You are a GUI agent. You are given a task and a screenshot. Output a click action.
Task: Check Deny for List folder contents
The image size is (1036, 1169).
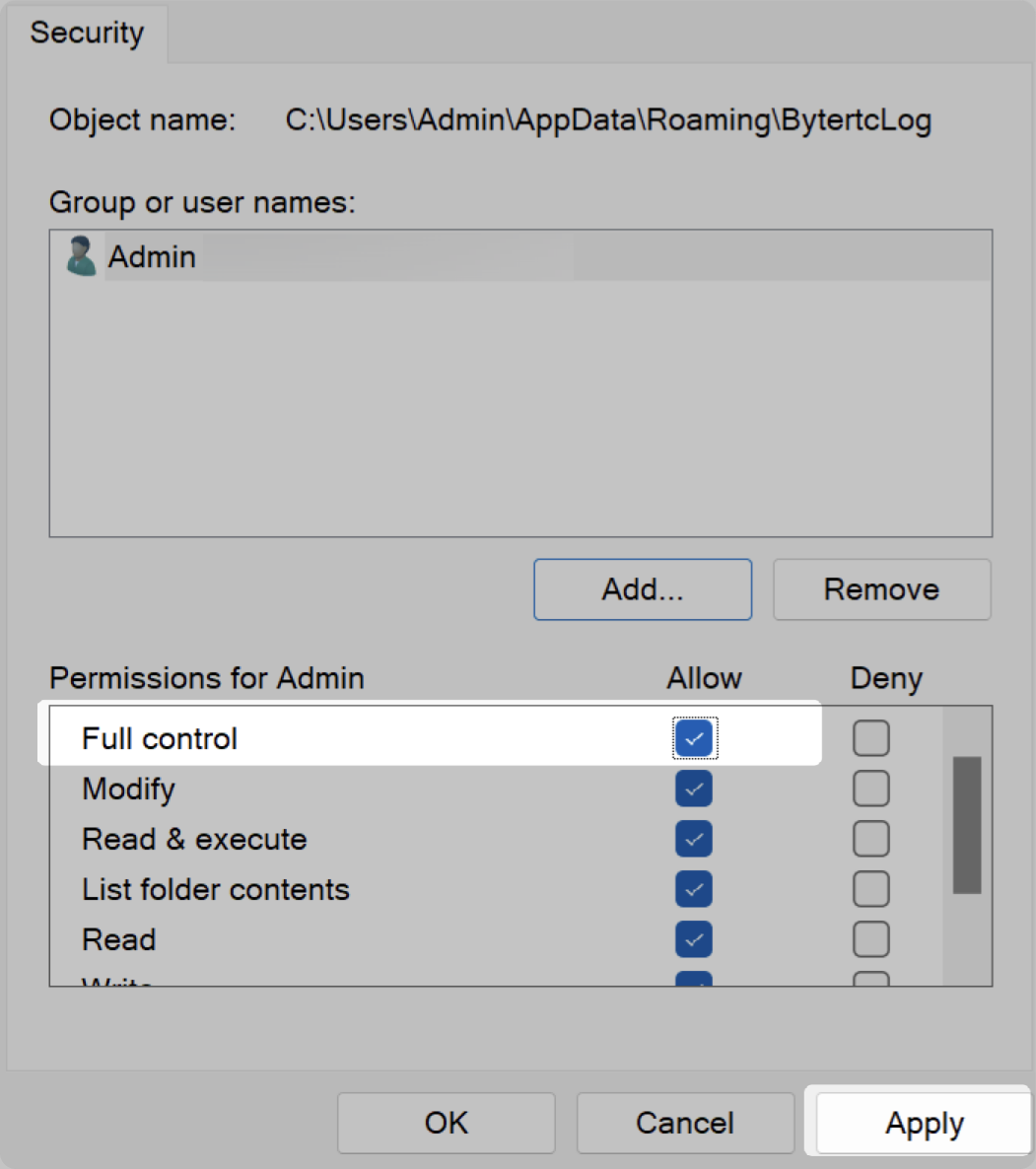point(870,889)
